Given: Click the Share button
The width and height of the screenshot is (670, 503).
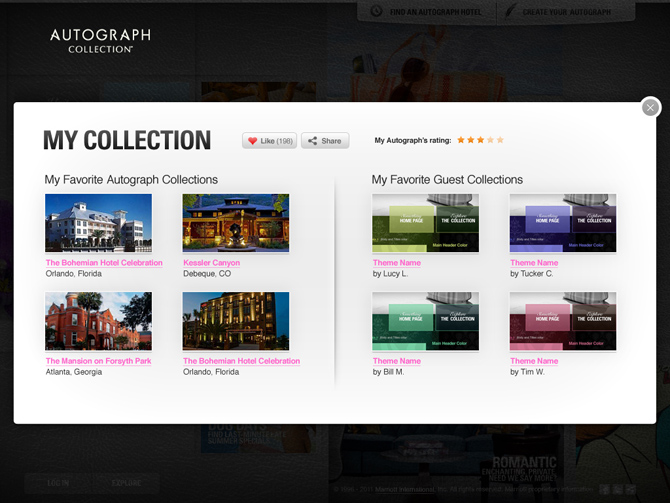Looking at the screenshot, I should tap(325, 141).
